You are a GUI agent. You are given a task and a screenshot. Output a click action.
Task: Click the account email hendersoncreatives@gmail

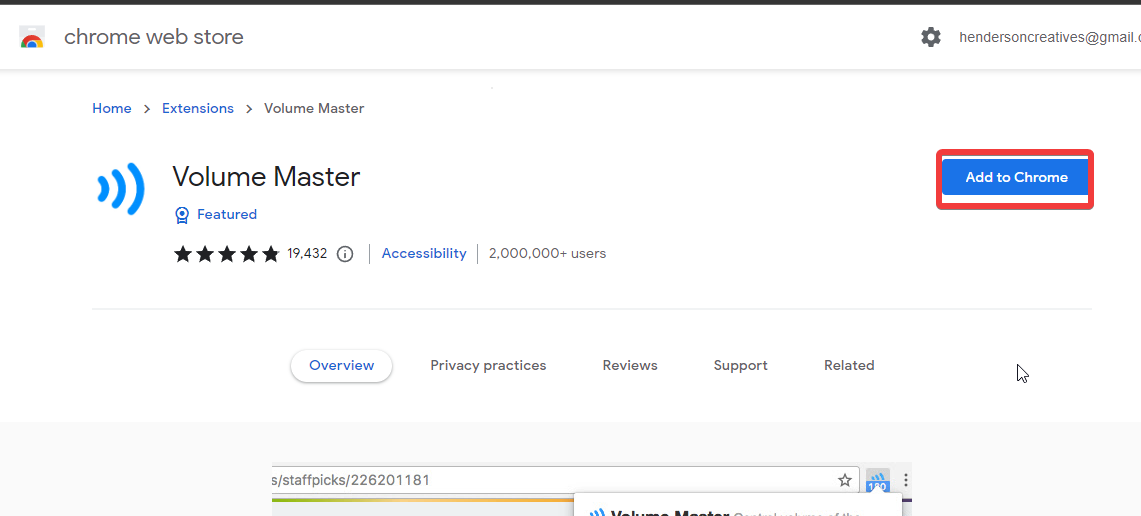[1049, 37]
